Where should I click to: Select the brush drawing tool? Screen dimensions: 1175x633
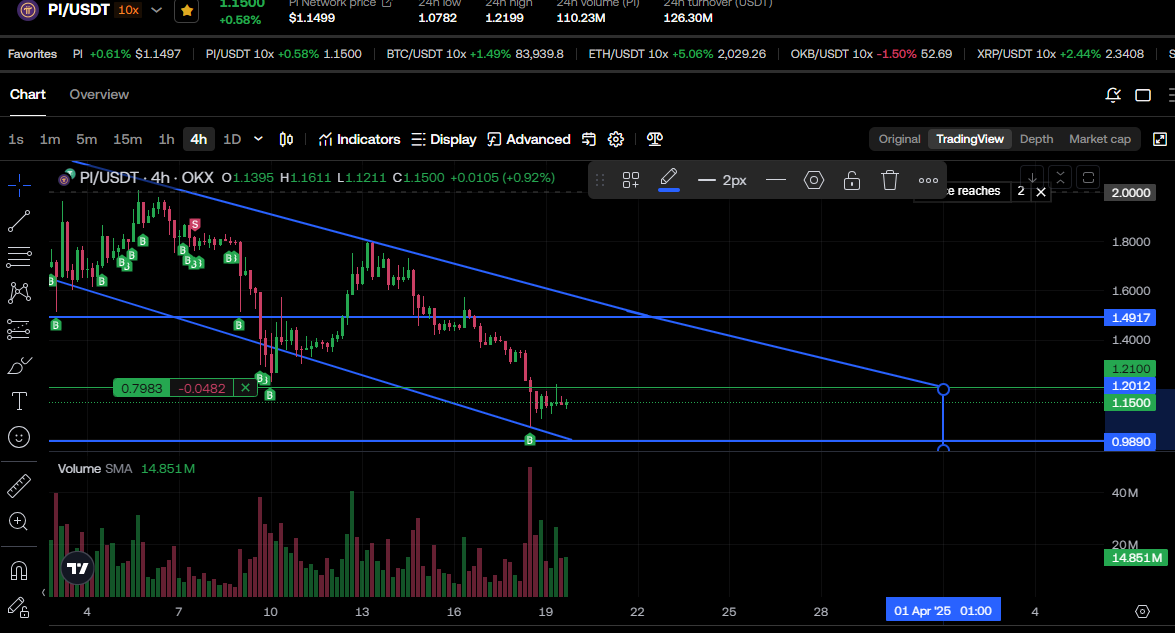point(19,366)
